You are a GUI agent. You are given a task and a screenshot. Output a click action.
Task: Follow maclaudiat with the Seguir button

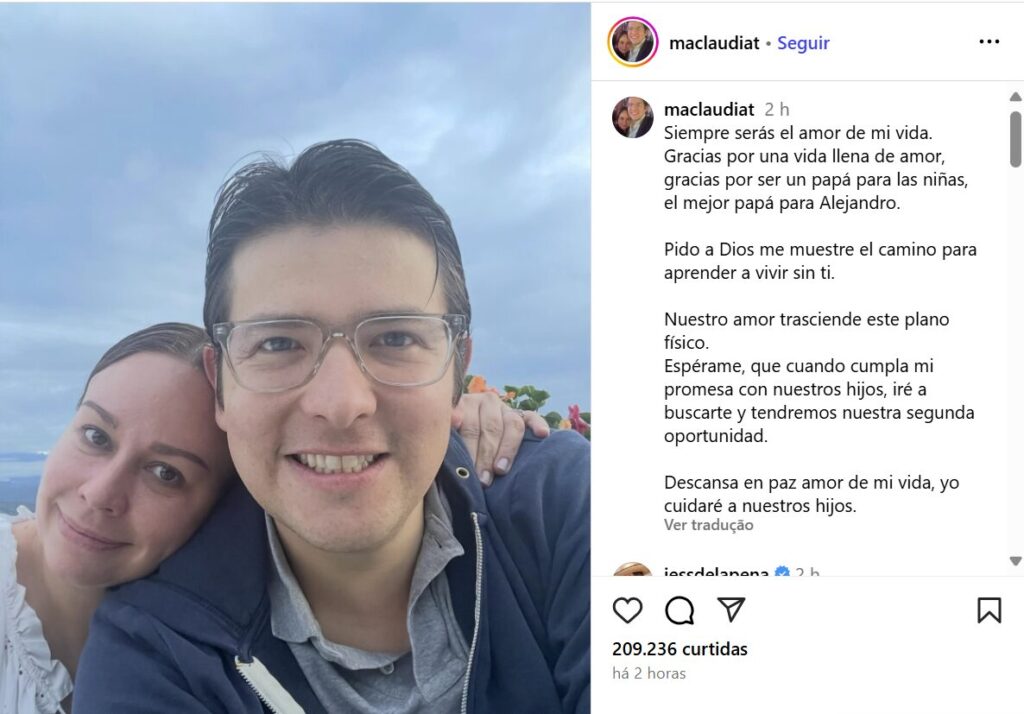point(803,43)
